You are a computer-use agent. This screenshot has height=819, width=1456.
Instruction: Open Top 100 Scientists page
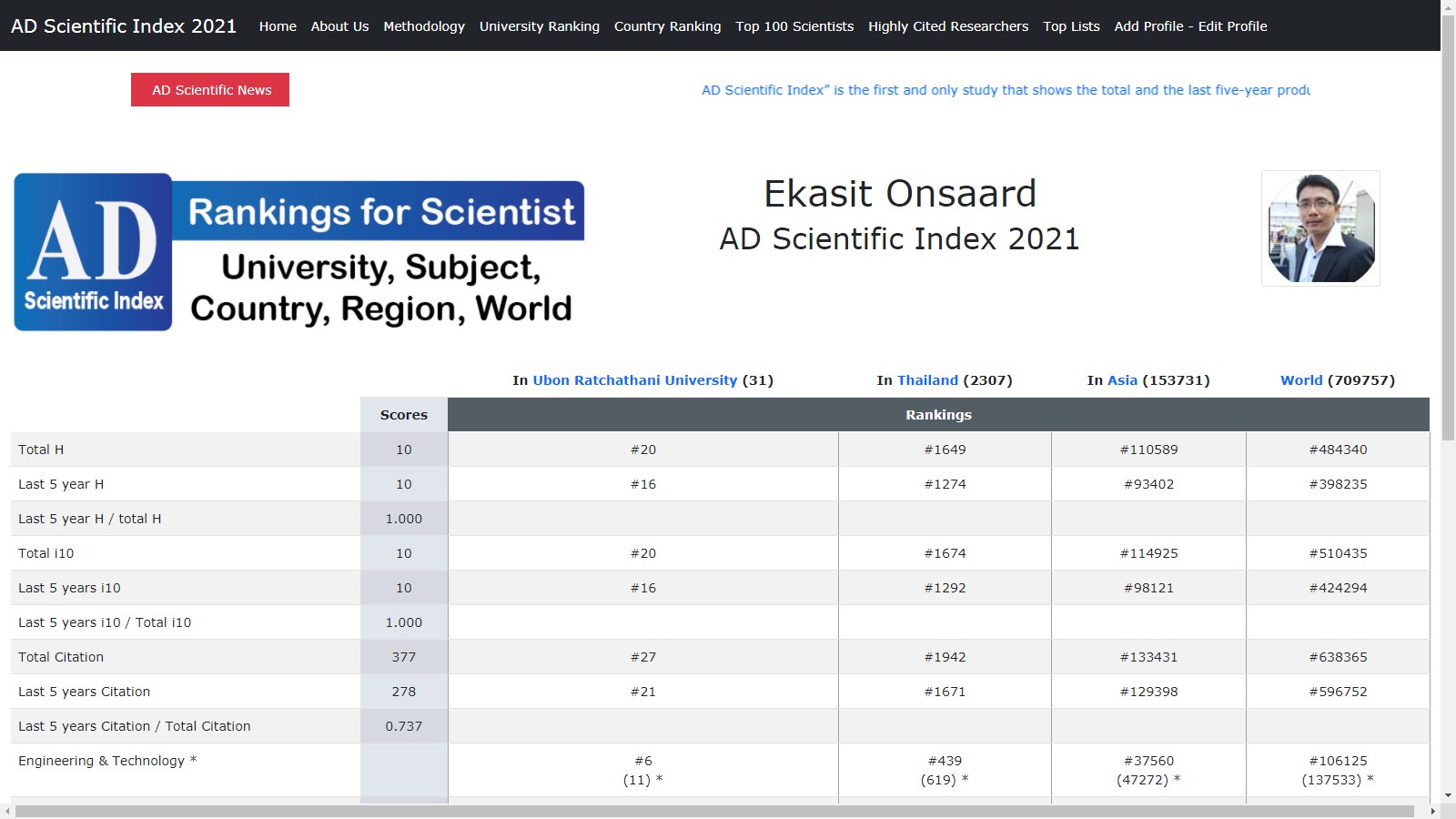794,26
